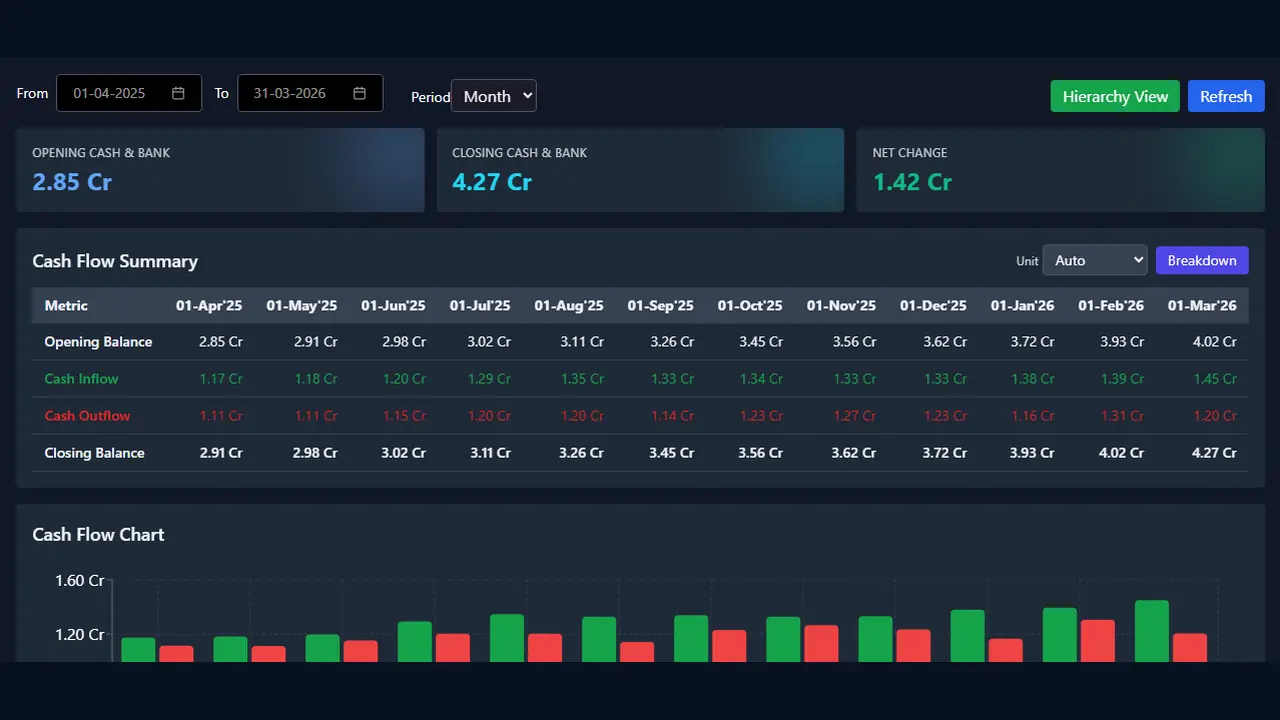Click the 1.60 Cr chart axis label
This screenshot has width=1280, height=720.
(80, 580)
